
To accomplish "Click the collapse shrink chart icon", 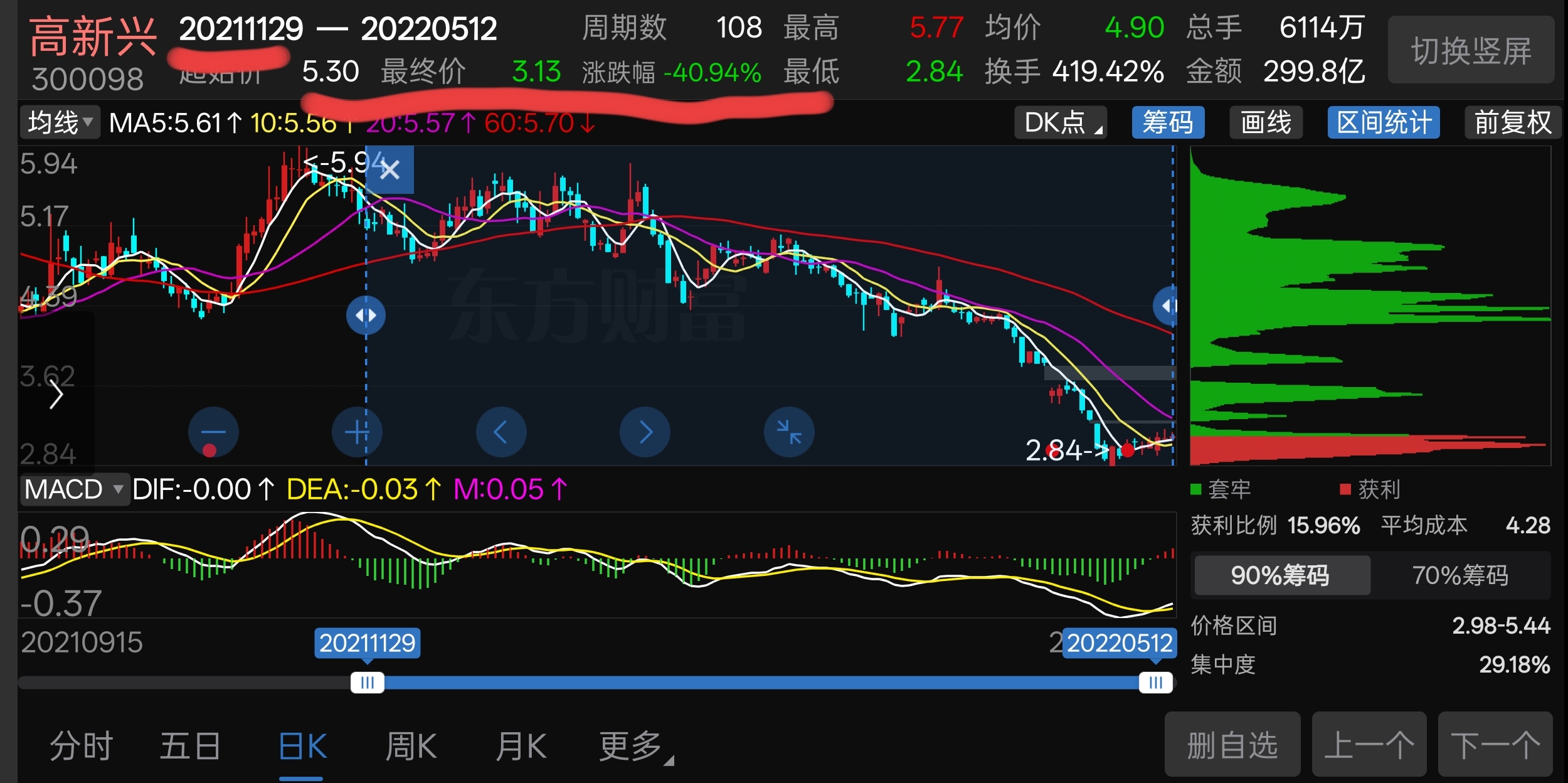I will click(788, 432).
